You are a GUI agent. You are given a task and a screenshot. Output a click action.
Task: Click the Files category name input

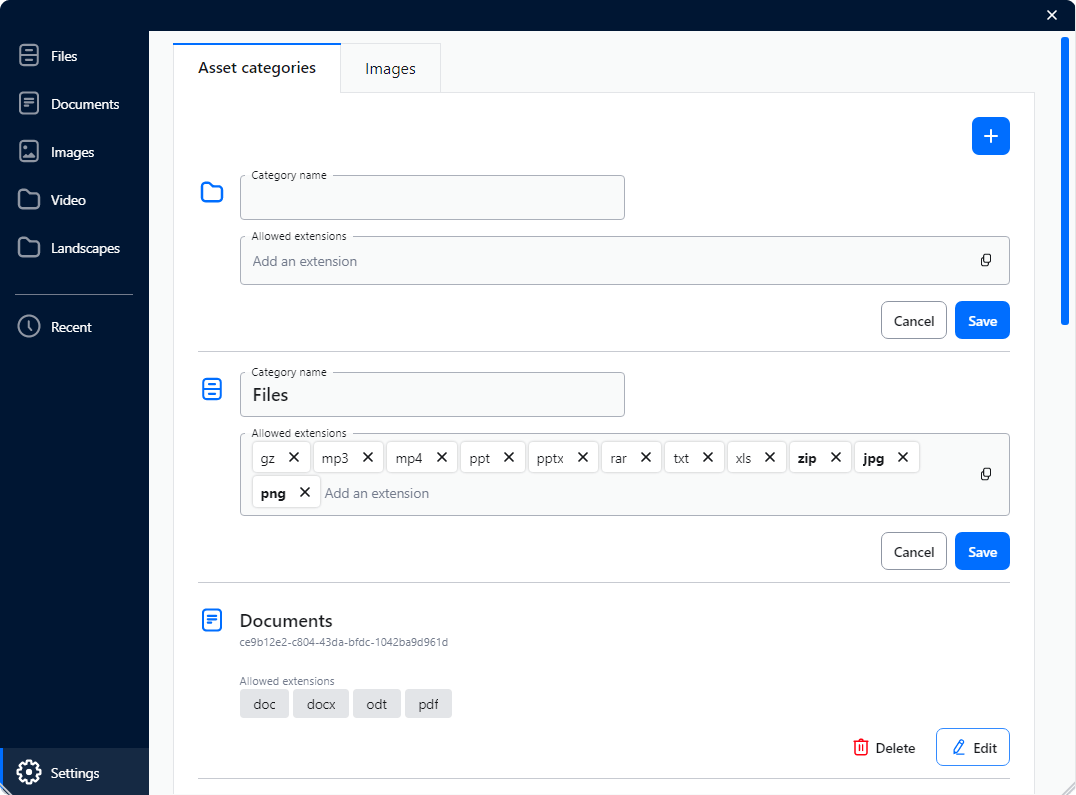point(432,395)
